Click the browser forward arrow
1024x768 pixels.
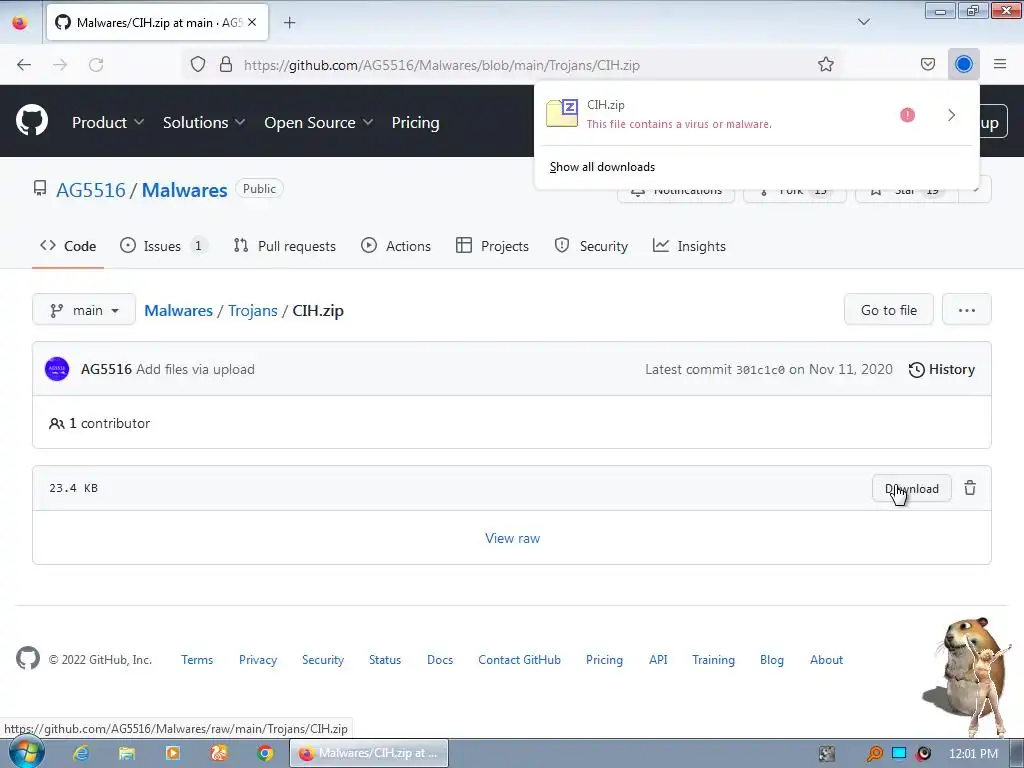point(60,65)
